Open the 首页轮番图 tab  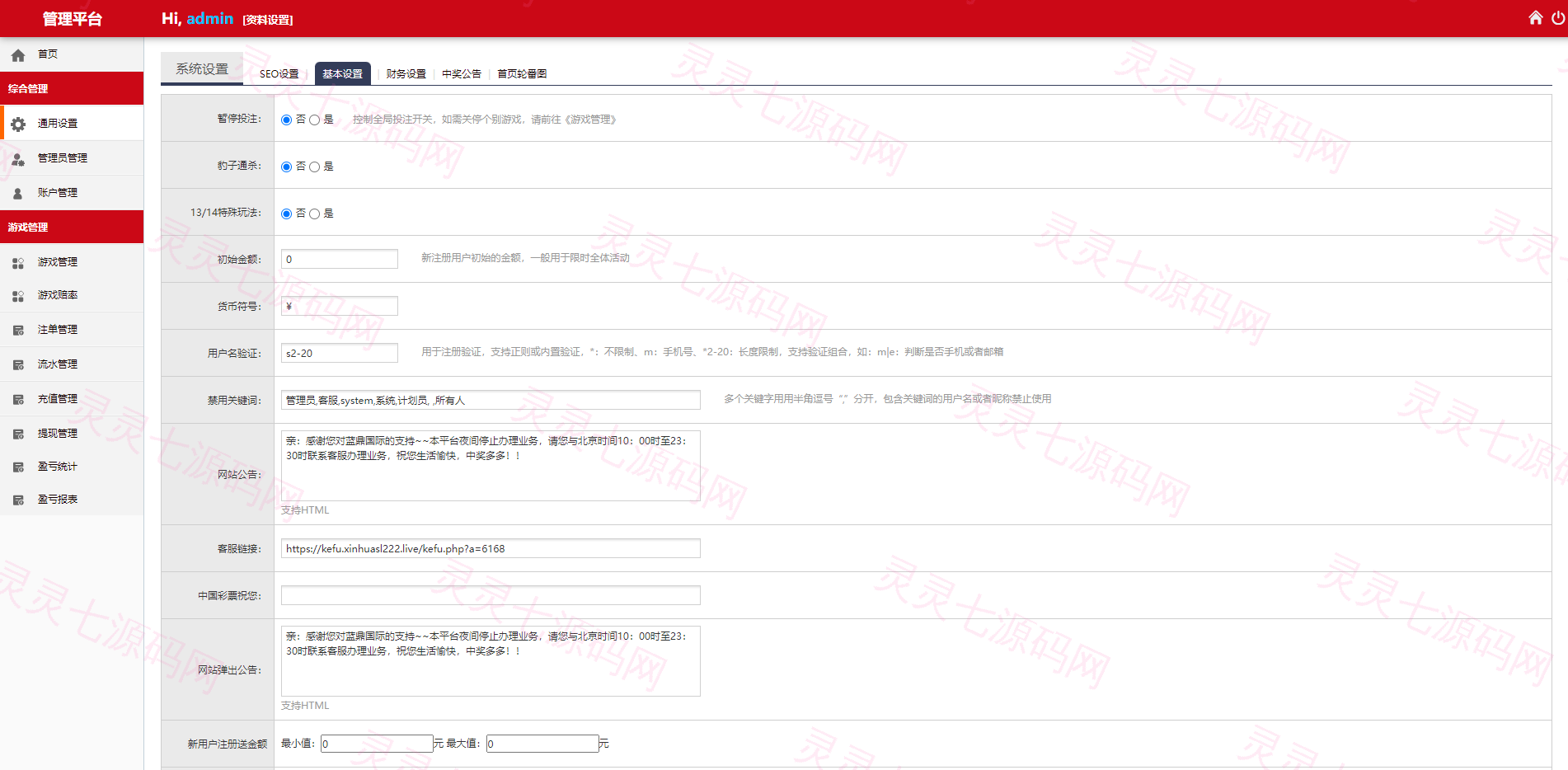pos(522,73)
